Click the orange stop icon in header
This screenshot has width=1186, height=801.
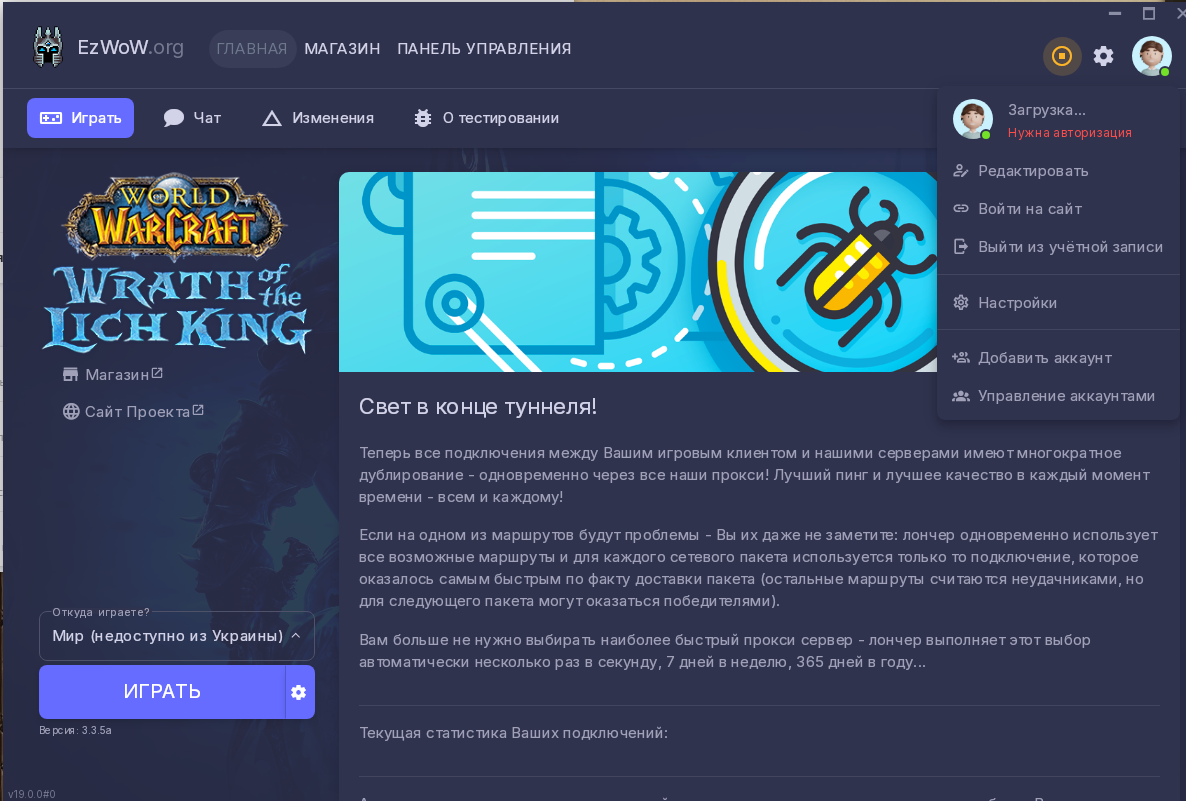click(1062, 56)
